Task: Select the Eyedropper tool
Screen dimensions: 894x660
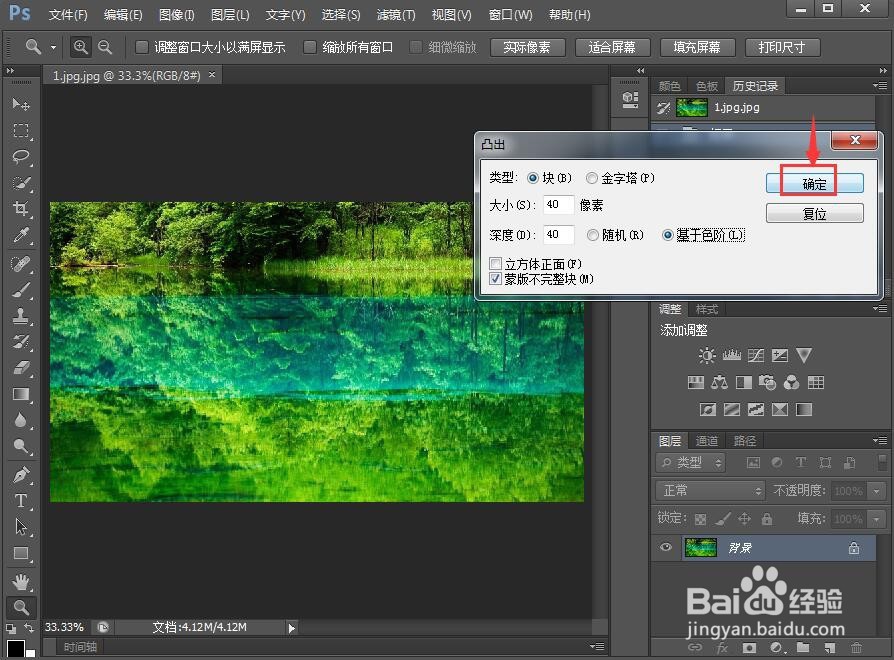Action: pos(21,235)
